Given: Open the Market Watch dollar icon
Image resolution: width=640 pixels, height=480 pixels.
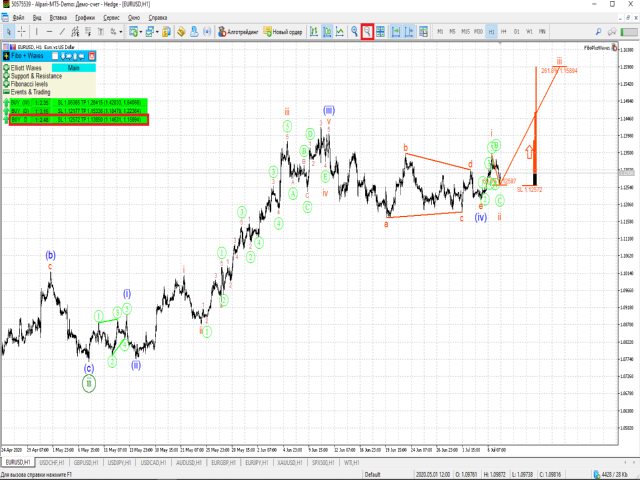Looking at the screenshot, I should [166, 31].
